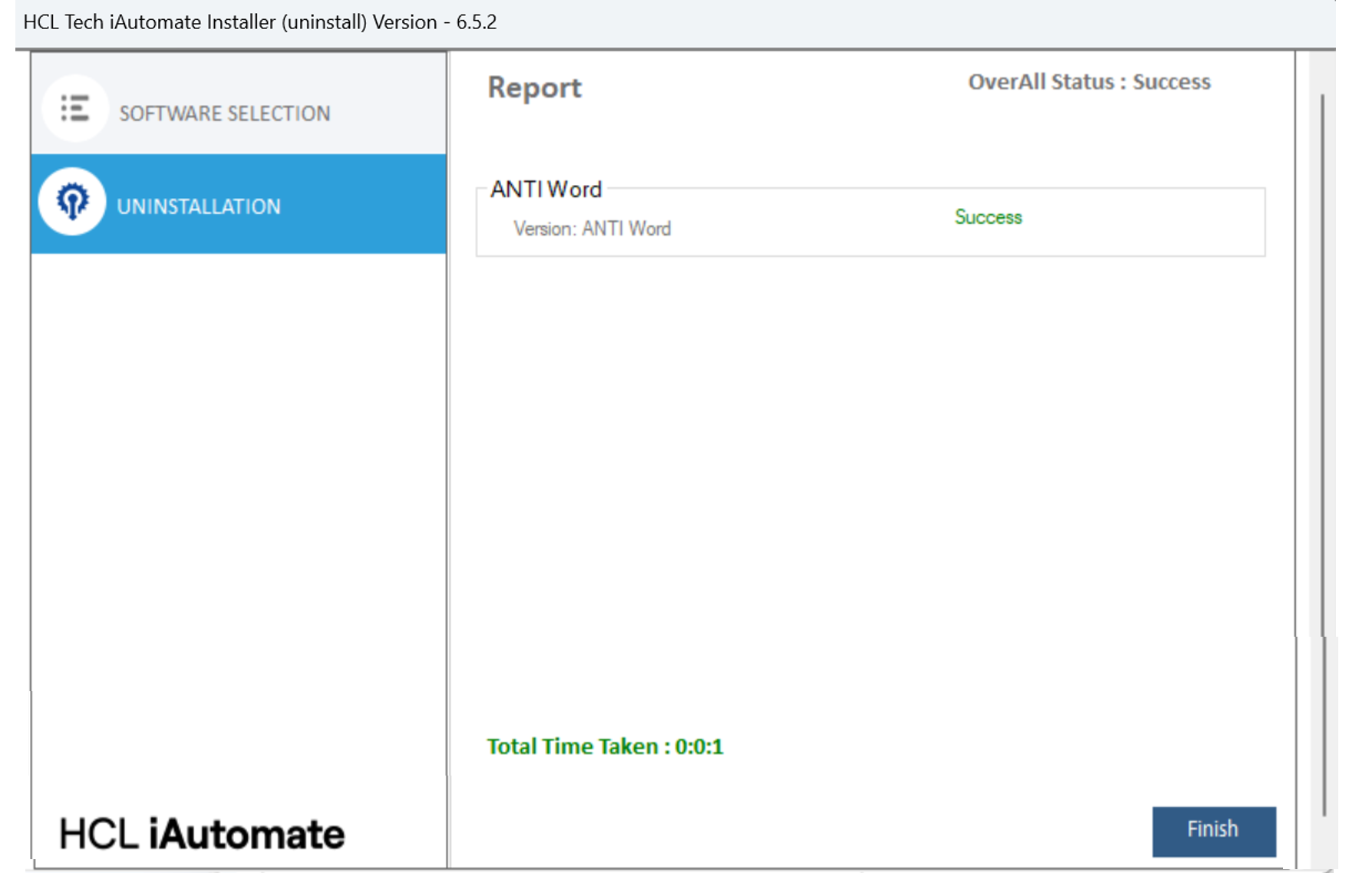Open the SOFTWARE SELECTION step
The height and width of the screenshot is (896, 1349).
point(239,104)
